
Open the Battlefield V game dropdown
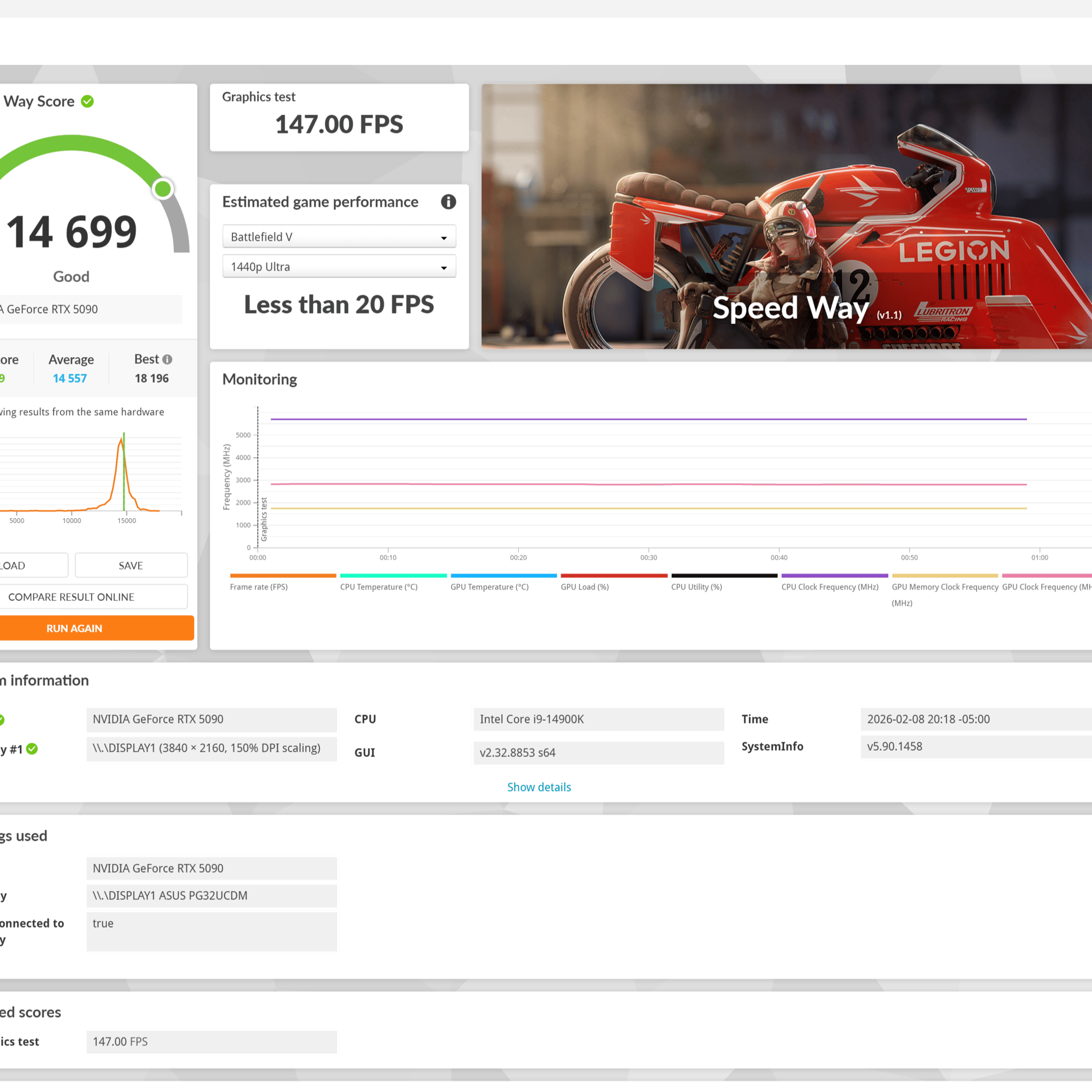[x=339, y=237]
